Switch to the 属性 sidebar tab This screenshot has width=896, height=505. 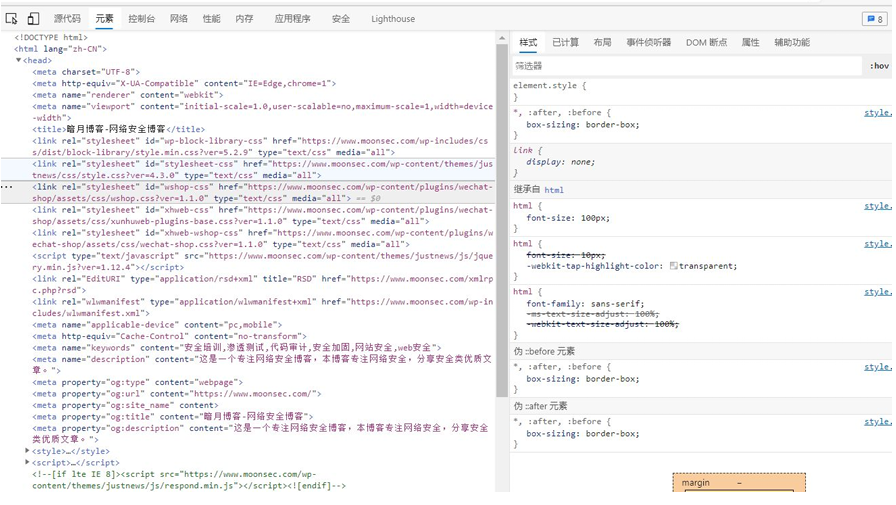[751, 42]
